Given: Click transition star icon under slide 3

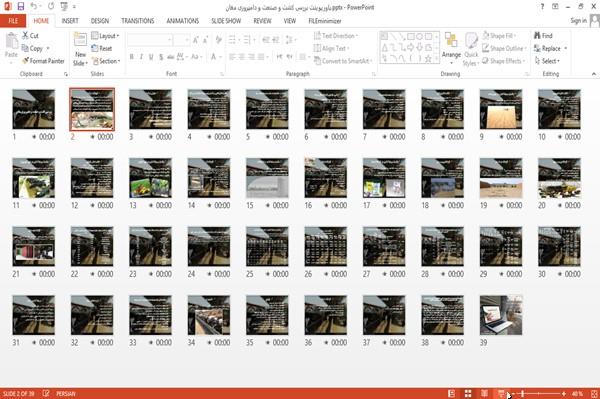Looking at the screenshot, I should (151, 137).
